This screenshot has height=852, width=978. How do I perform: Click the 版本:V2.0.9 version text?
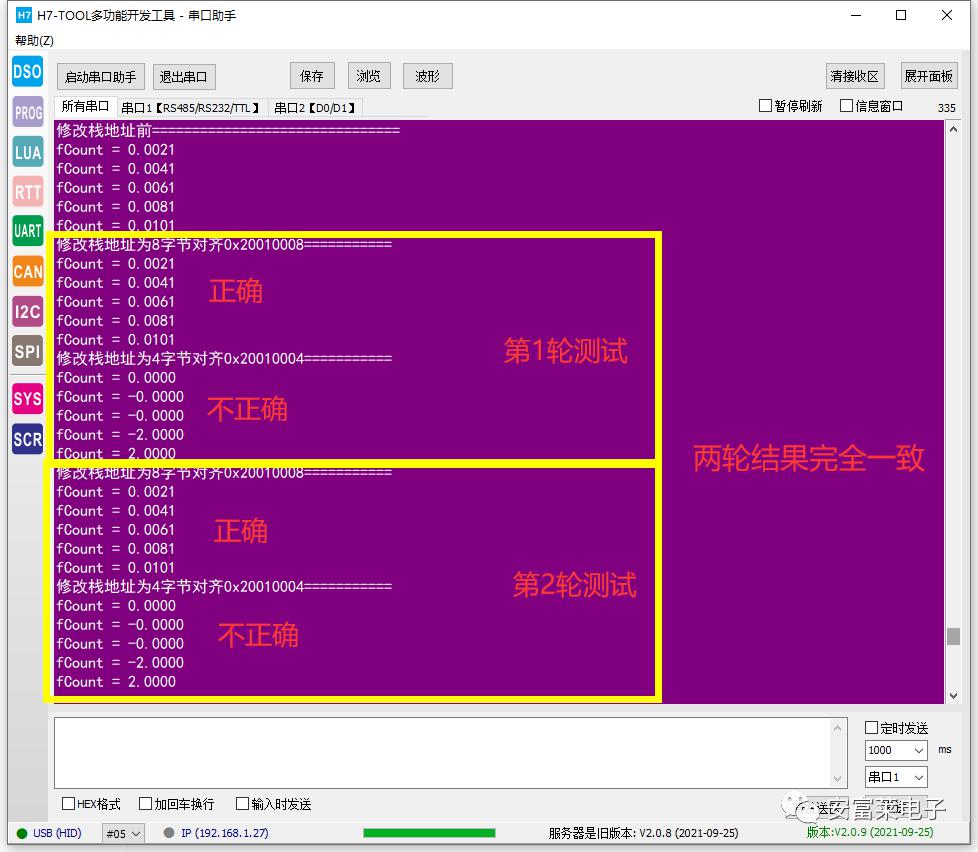click(870, 832)
